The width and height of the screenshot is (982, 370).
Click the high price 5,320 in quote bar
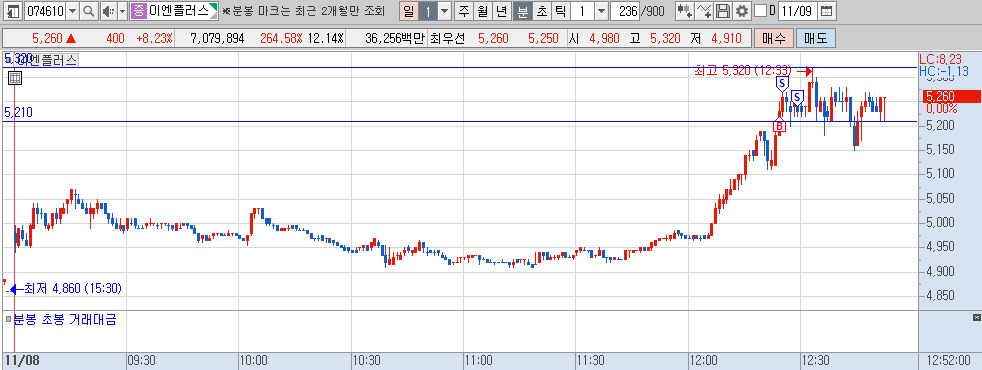pos(664,39)
